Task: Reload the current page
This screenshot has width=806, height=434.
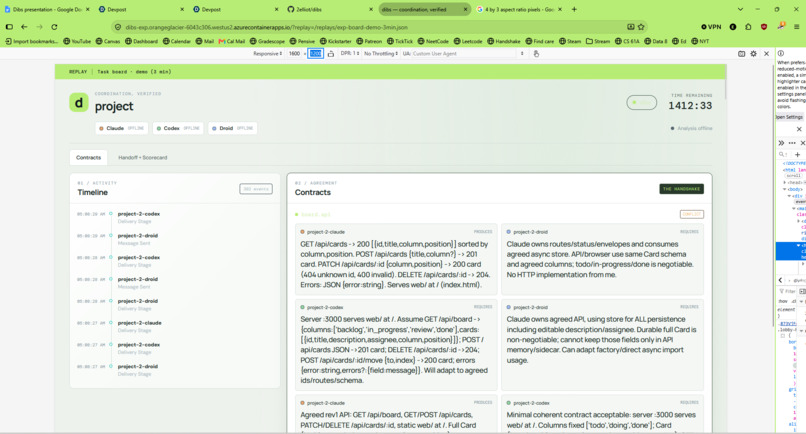Action: coord(54,27)
